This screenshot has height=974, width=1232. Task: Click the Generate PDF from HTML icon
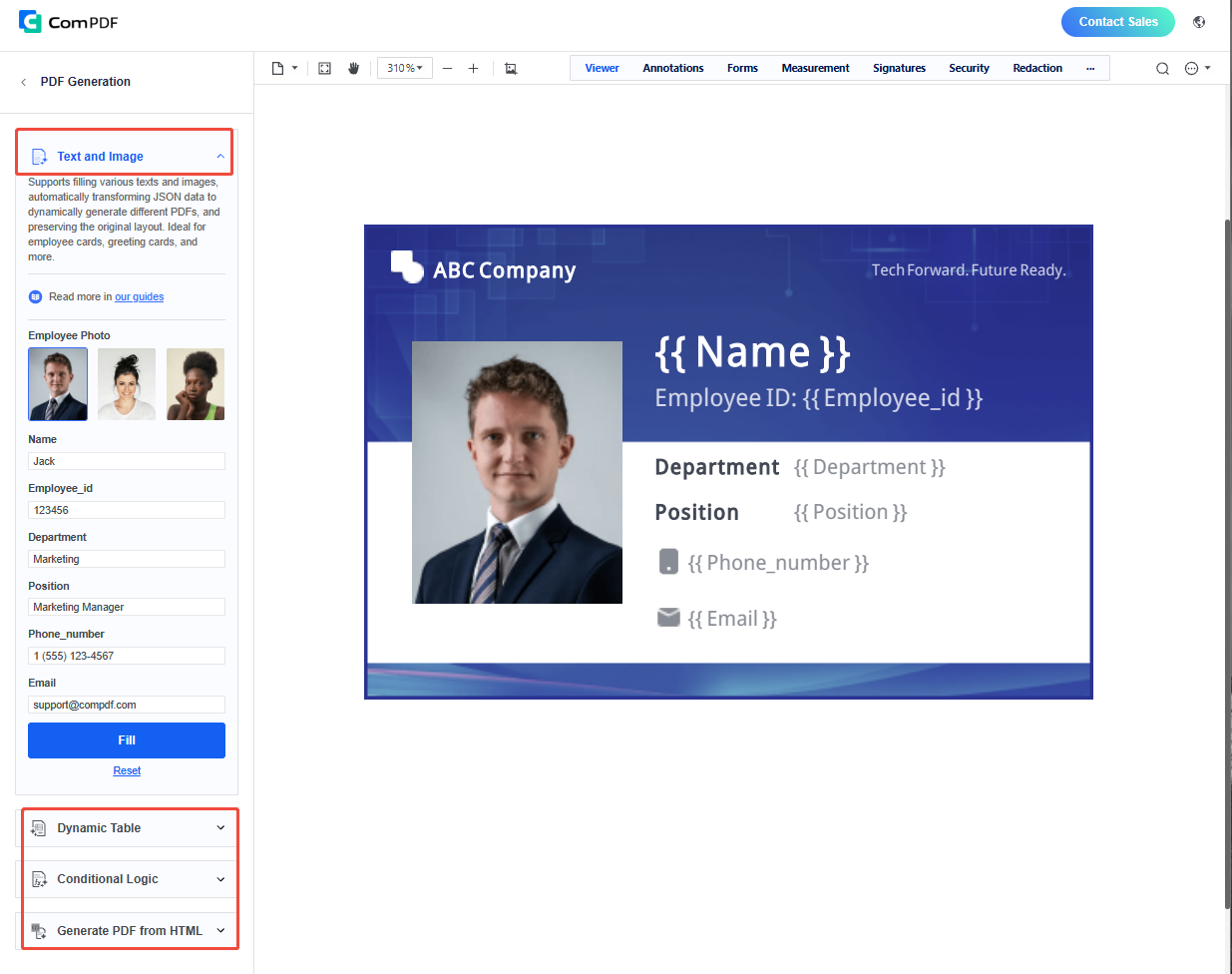point(39,931)
